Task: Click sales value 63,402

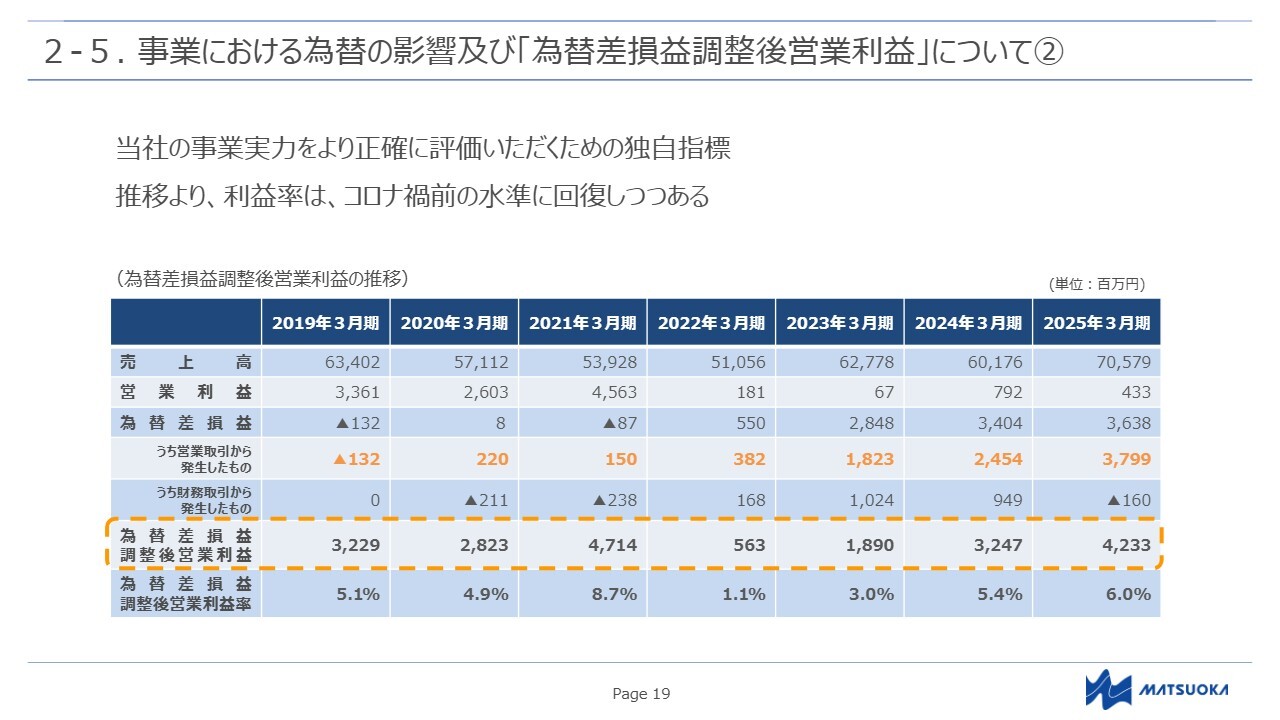Action: click(x=352, y=362)
